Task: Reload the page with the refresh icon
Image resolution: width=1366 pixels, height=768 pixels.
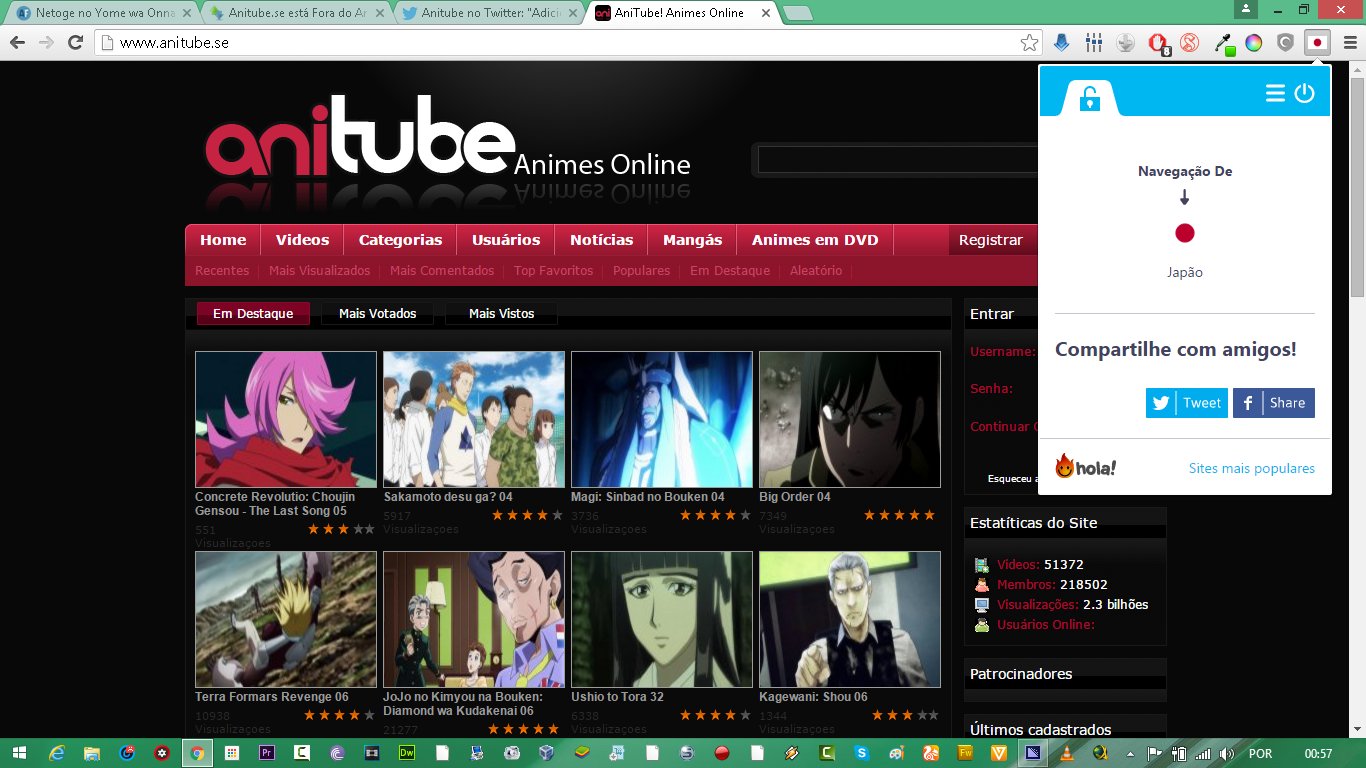Action: (75, 43)
